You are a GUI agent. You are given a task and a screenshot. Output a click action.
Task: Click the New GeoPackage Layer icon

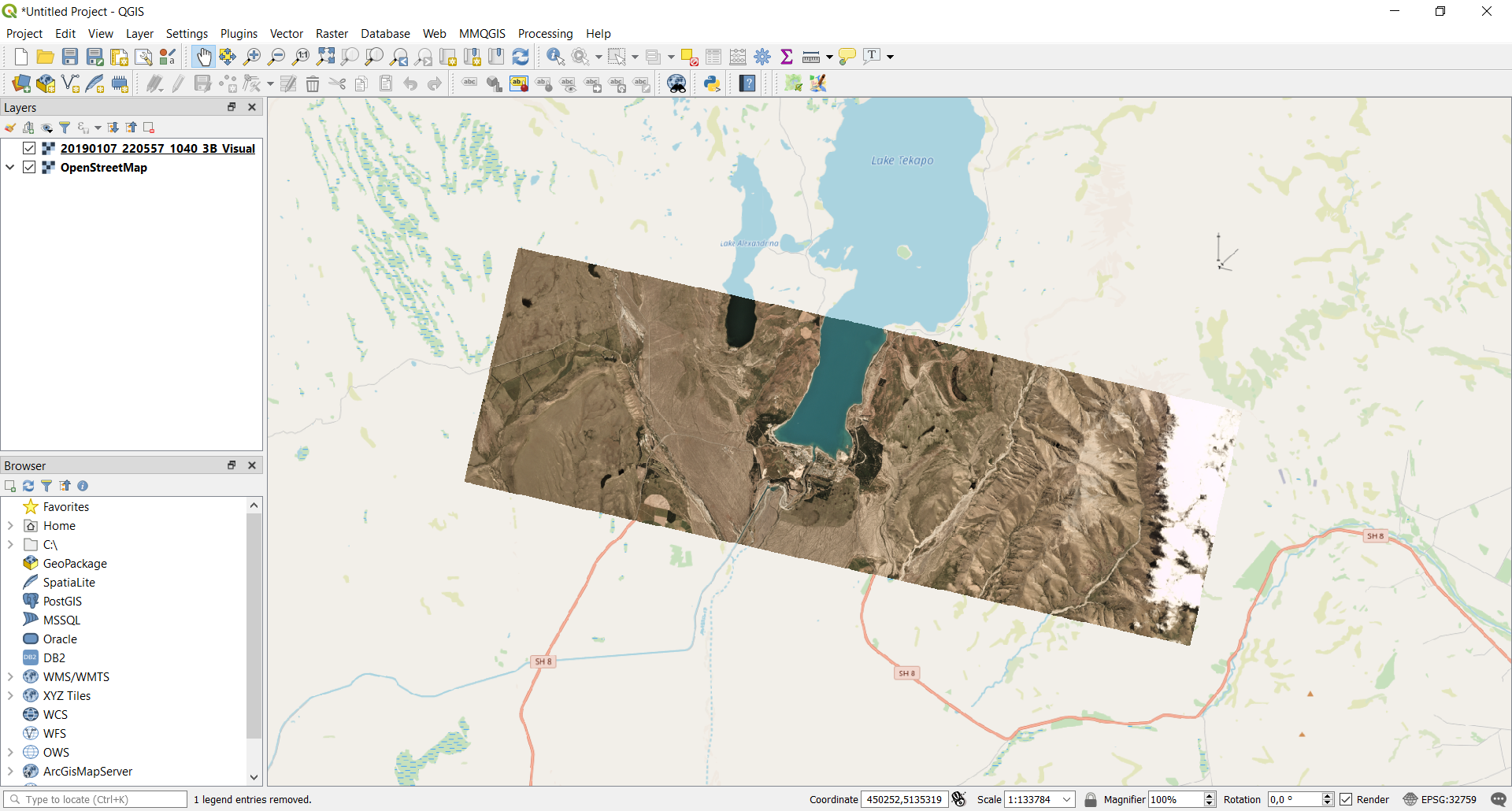pos(46,83)
